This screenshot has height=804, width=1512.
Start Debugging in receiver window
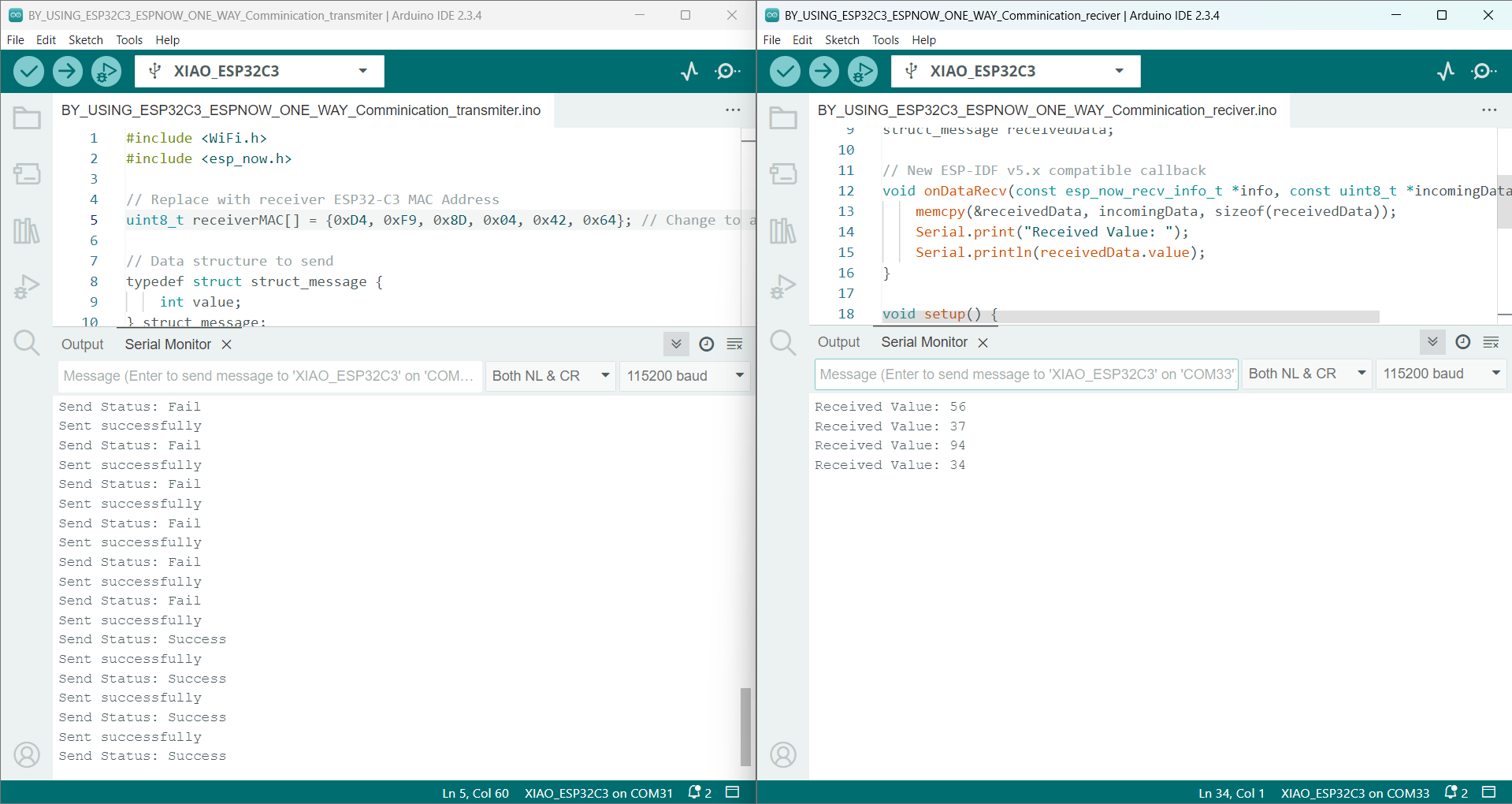tap(863, 71)
